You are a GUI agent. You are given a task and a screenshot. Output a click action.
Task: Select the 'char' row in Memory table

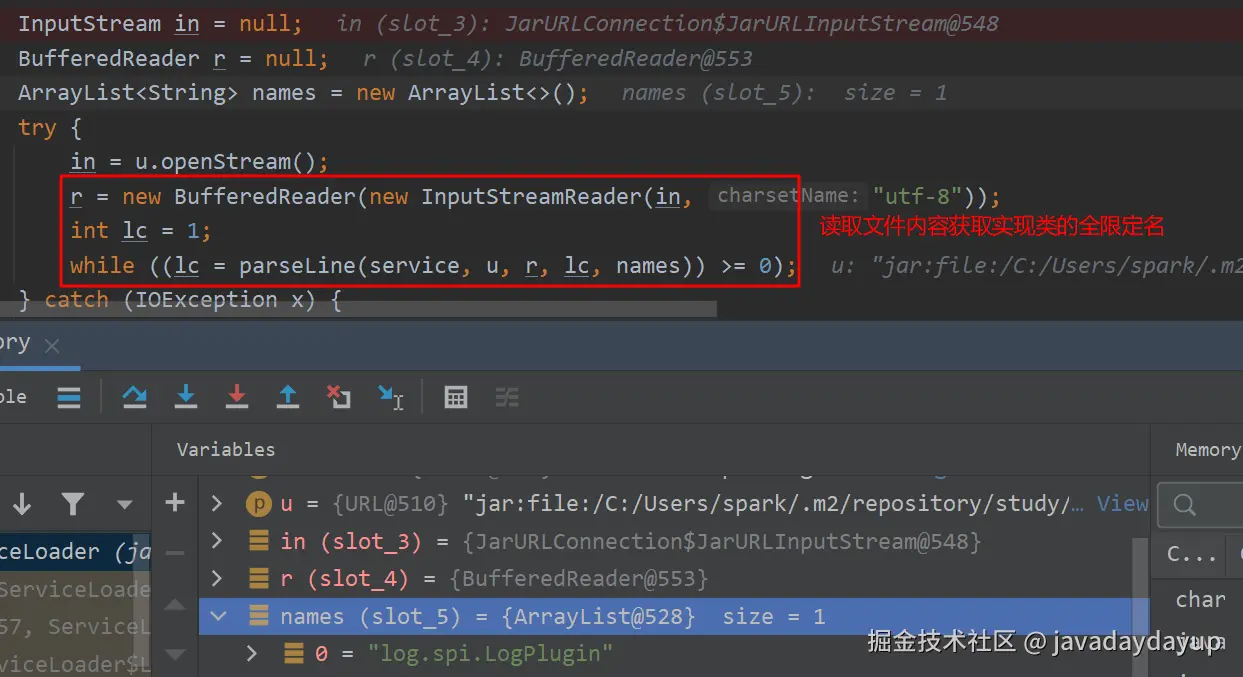pyautogui.click(x=1201, y=599)
